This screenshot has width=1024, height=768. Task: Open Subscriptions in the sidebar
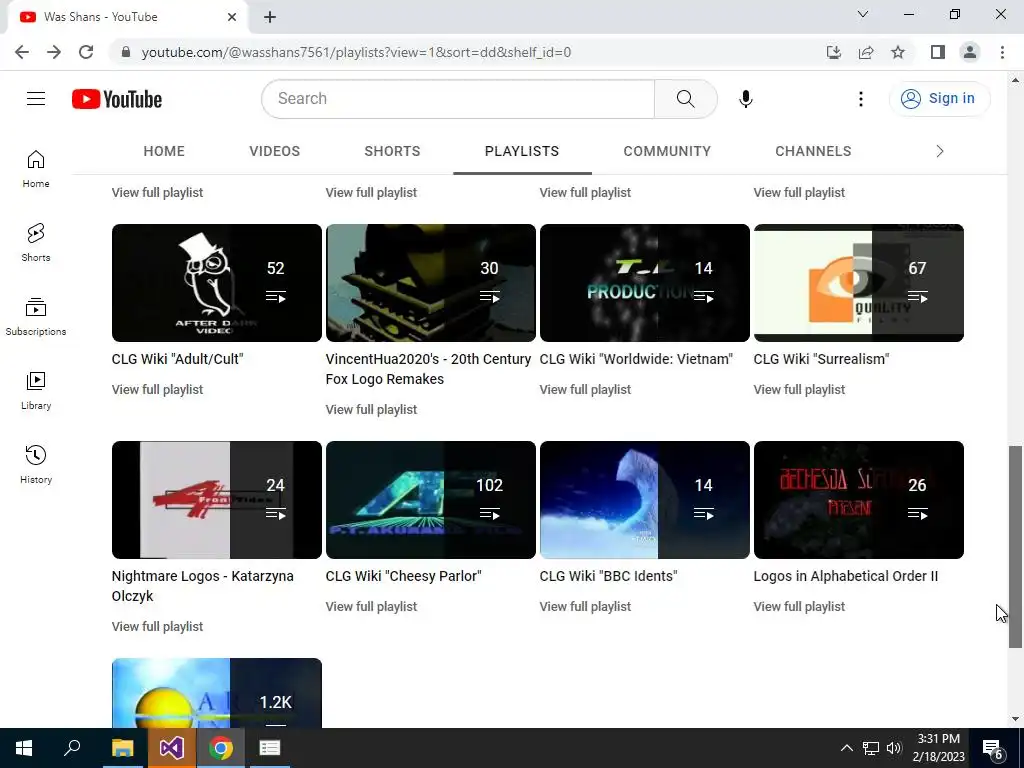click(x=36, y=317)
